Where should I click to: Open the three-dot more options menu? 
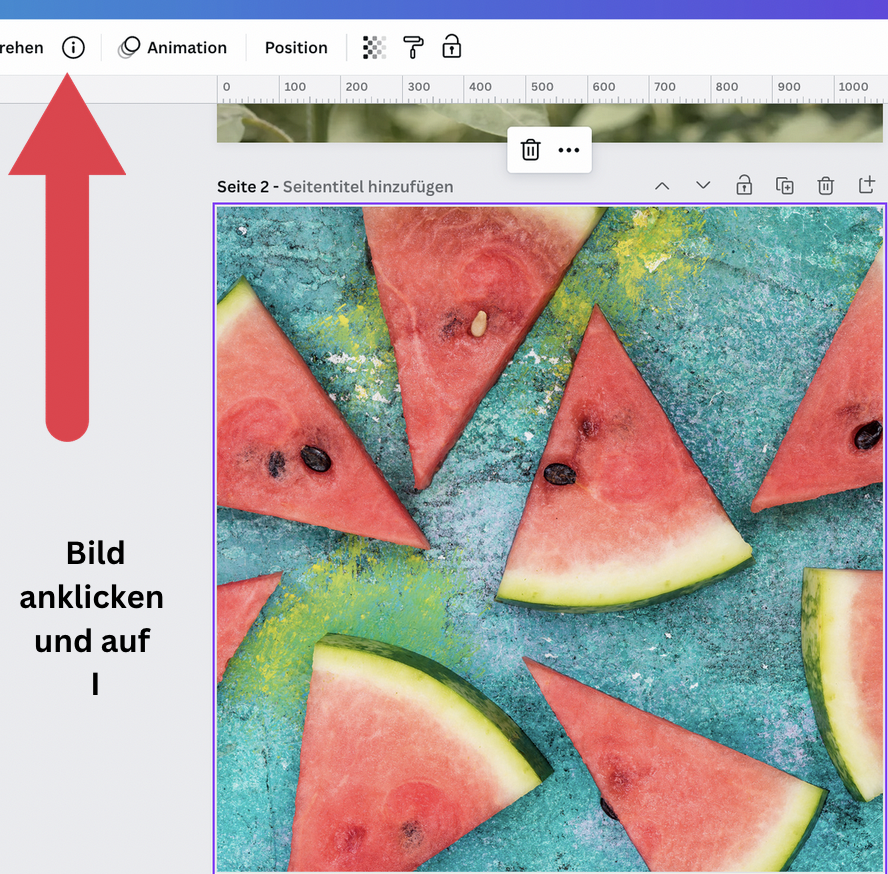pos(569,150)
